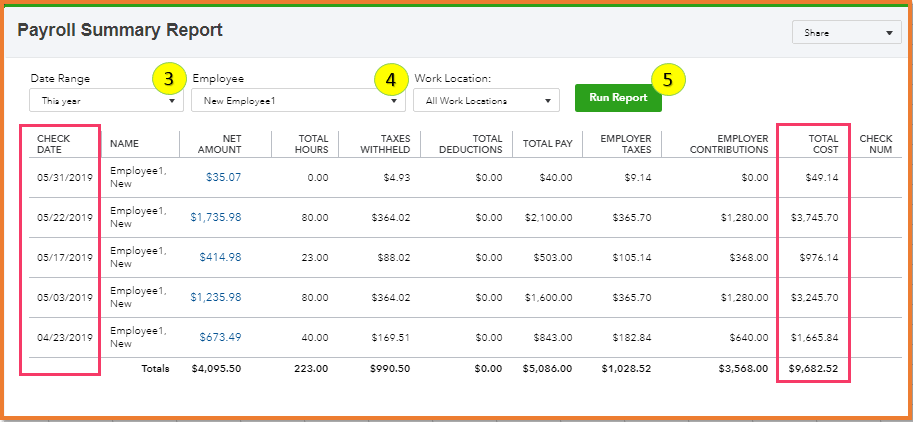The image size is (913, 422).
Task: Click the Payroll Summary Report heading
Action: click(x=120, y=30)
